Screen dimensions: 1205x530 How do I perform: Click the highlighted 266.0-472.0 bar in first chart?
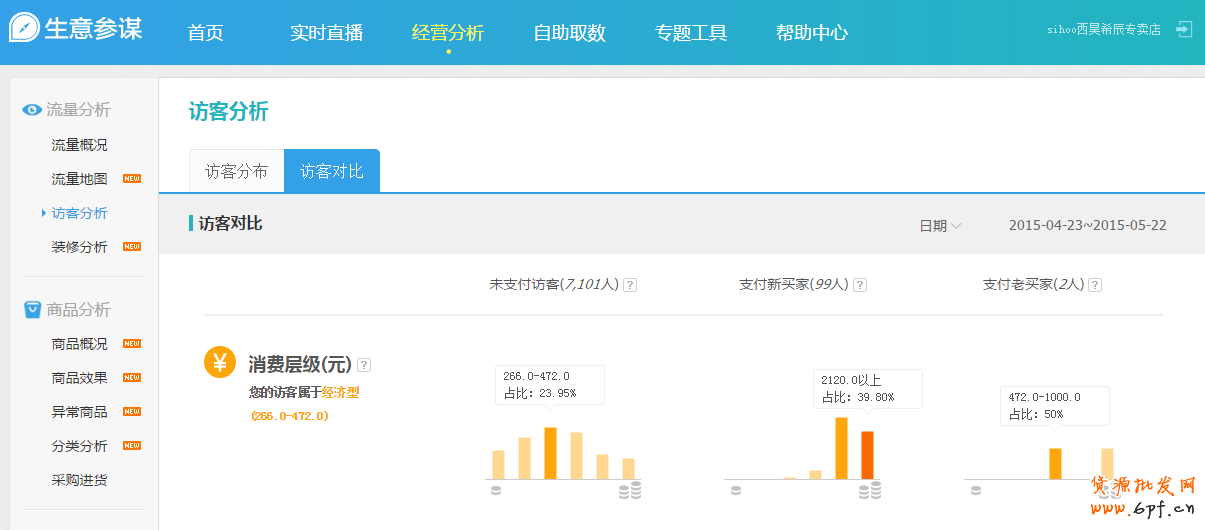(550, 454)
